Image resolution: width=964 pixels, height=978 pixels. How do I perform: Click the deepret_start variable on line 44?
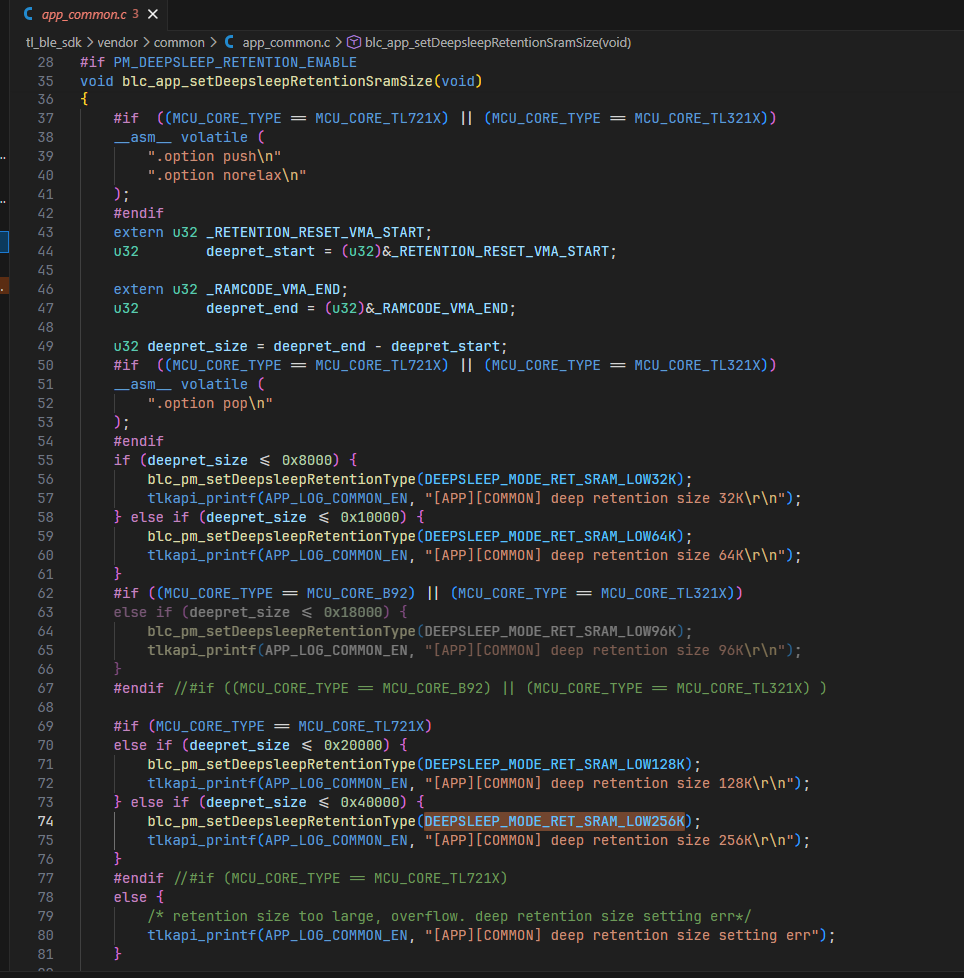click(x=260, y=251)
